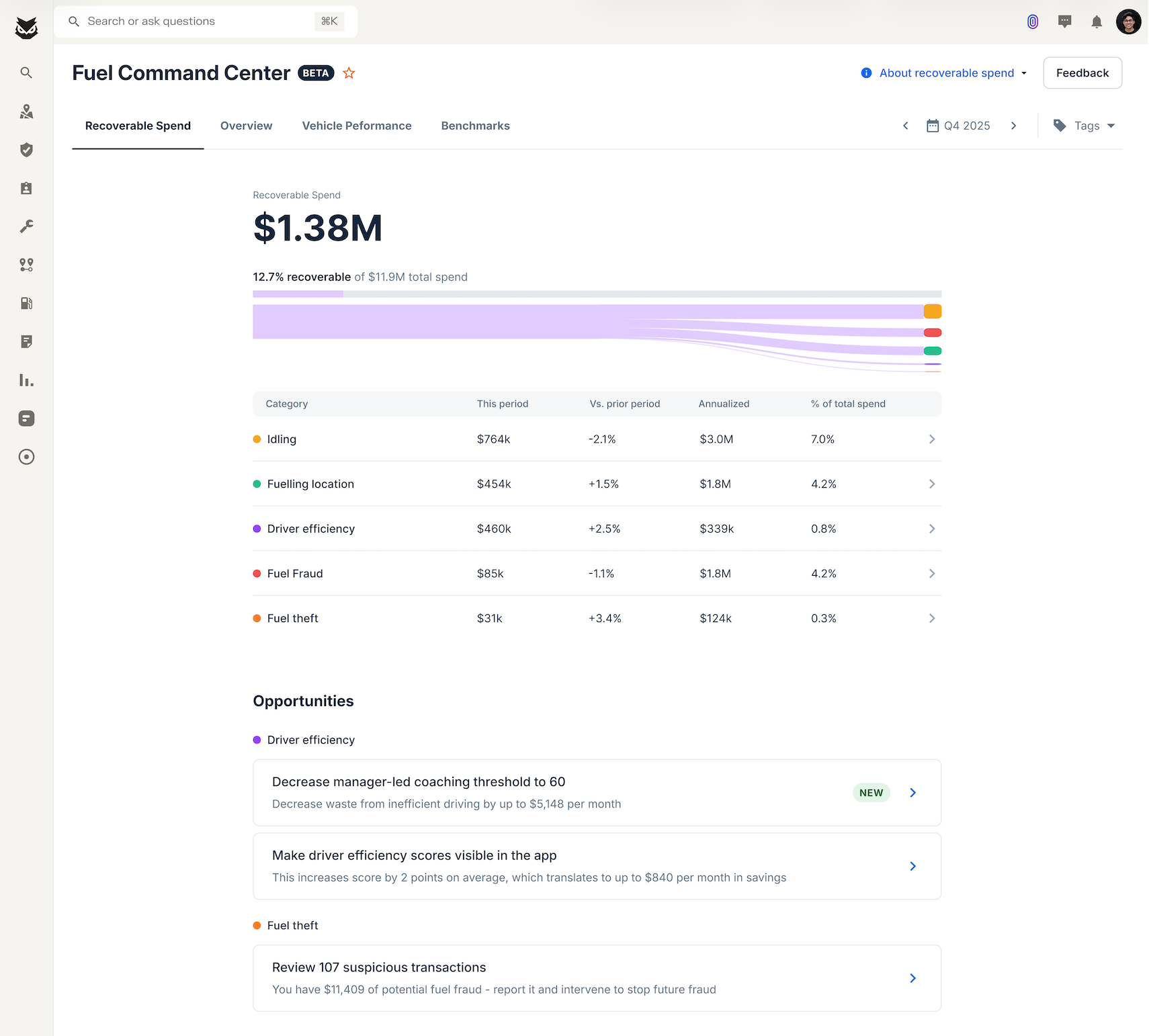Open the reports bar chart sidebar icon
Viewport: 1149px width, 1036px height.
click(x=26, y=380)
